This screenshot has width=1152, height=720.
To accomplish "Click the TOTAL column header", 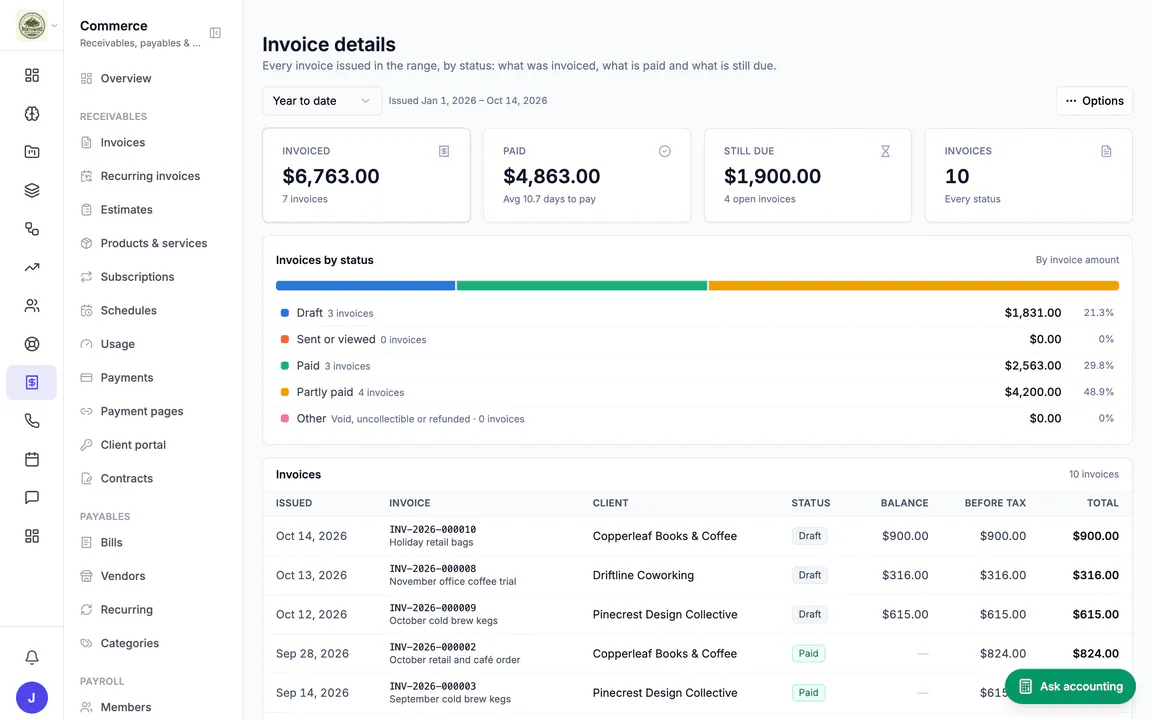I will tap(1103, 503).
